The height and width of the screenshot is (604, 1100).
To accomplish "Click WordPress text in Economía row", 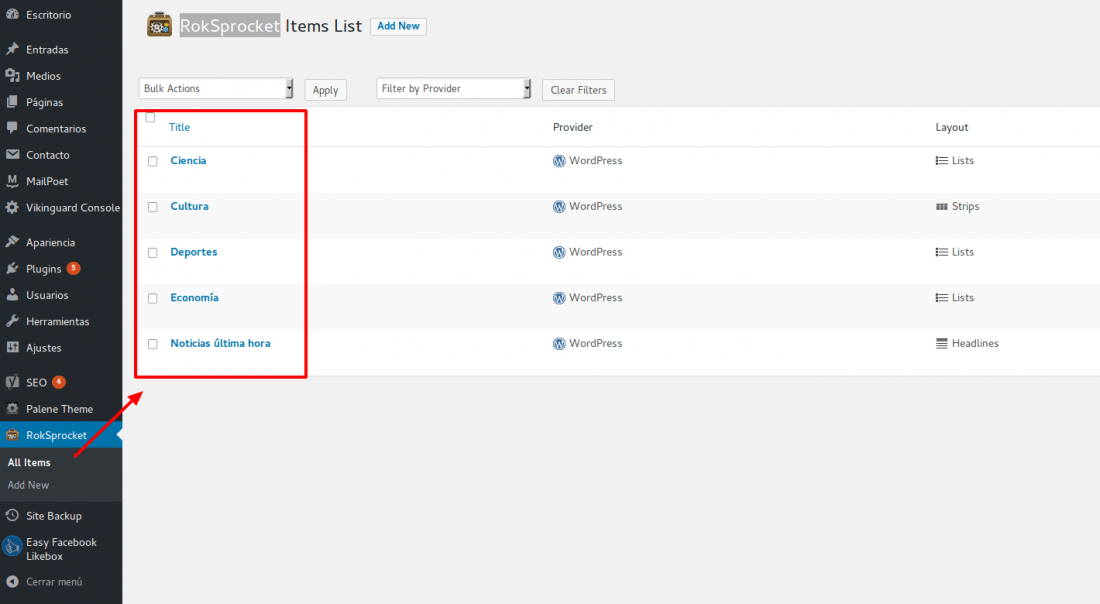I will 596,297.
